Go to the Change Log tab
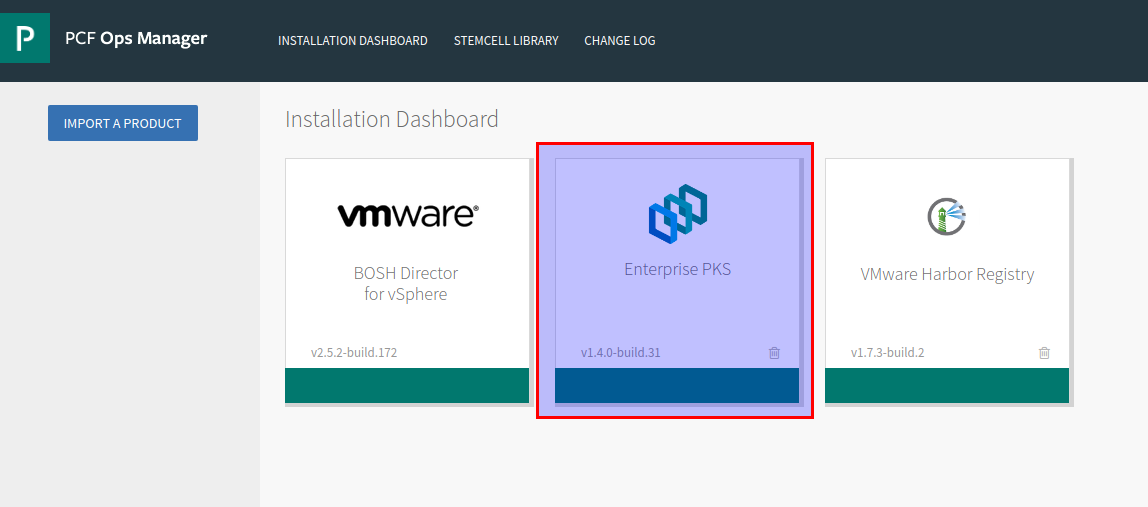 click(620, 41)
